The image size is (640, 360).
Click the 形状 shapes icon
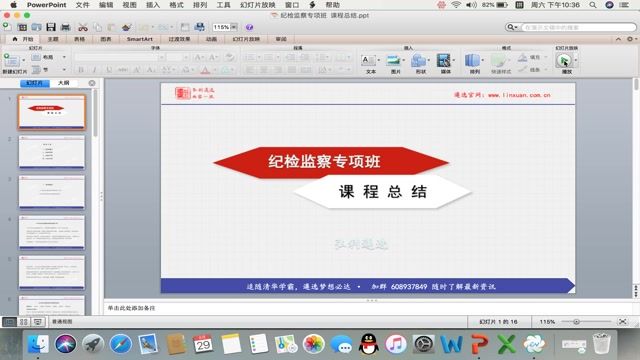418,61
